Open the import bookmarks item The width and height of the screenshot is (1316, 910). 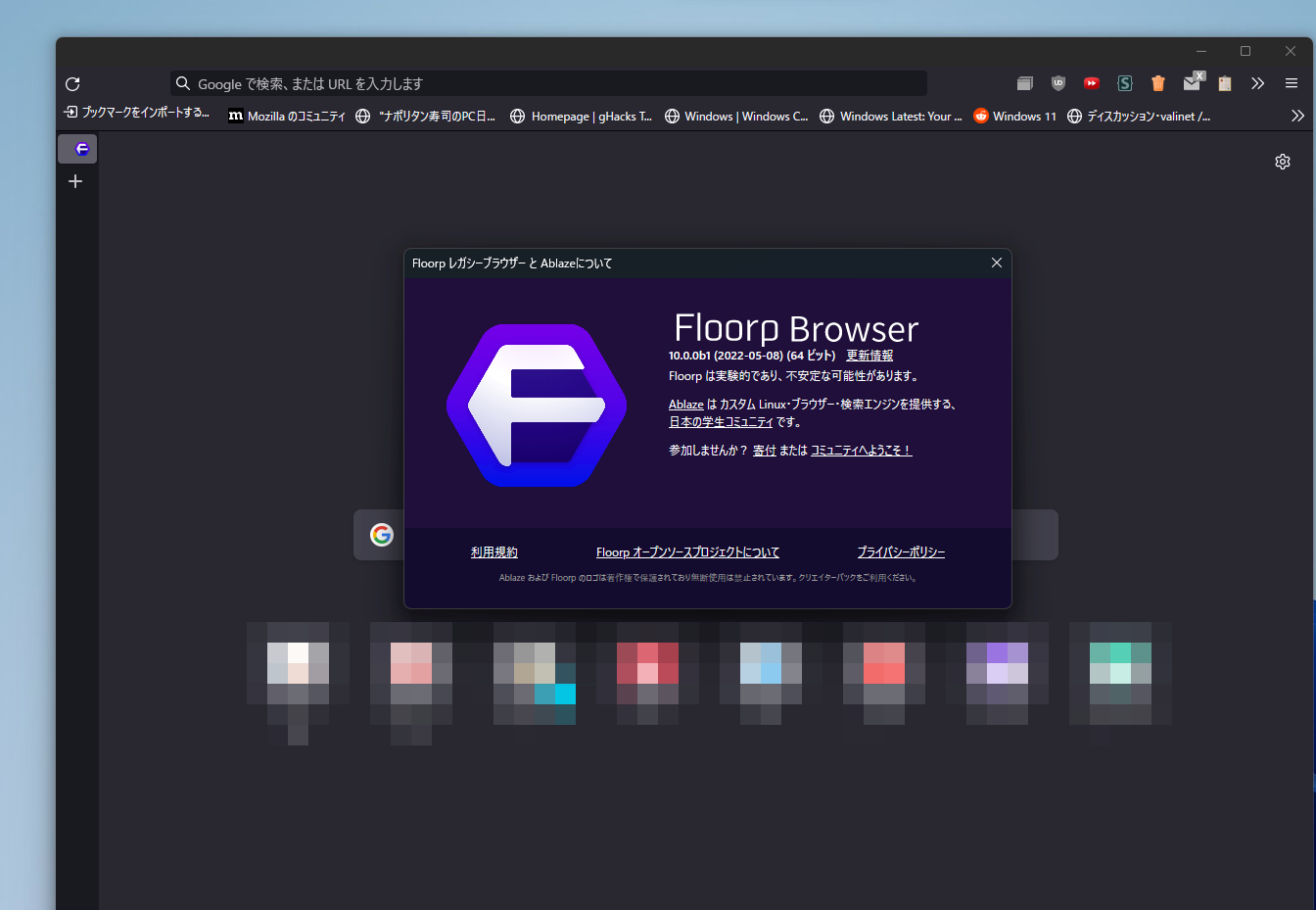tap(137, 114)
